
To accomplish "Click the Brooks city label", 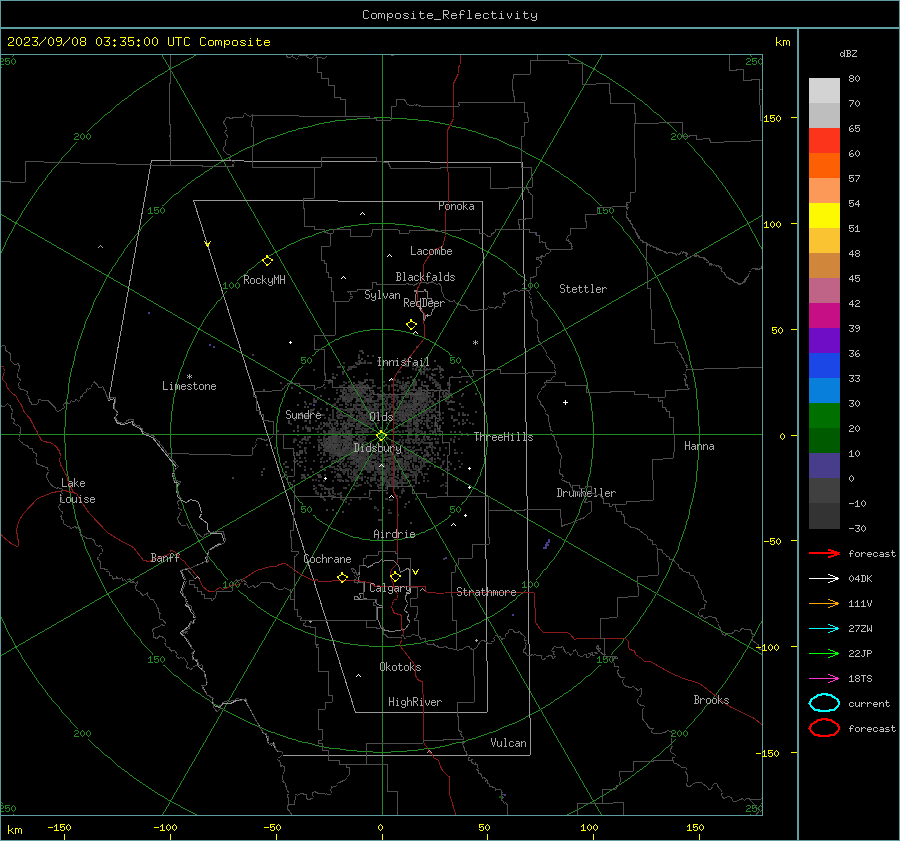I will (x=711, y=700).
